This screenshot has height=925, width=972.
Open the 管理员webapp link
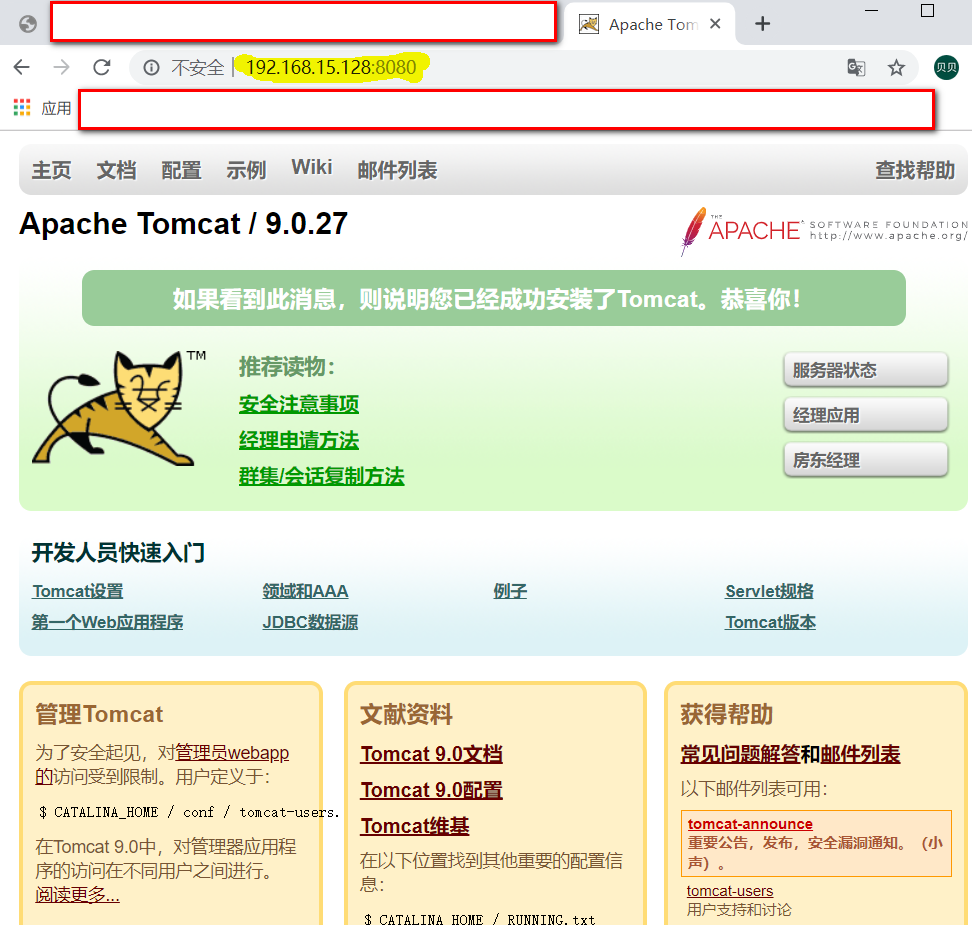coord(232,753)
